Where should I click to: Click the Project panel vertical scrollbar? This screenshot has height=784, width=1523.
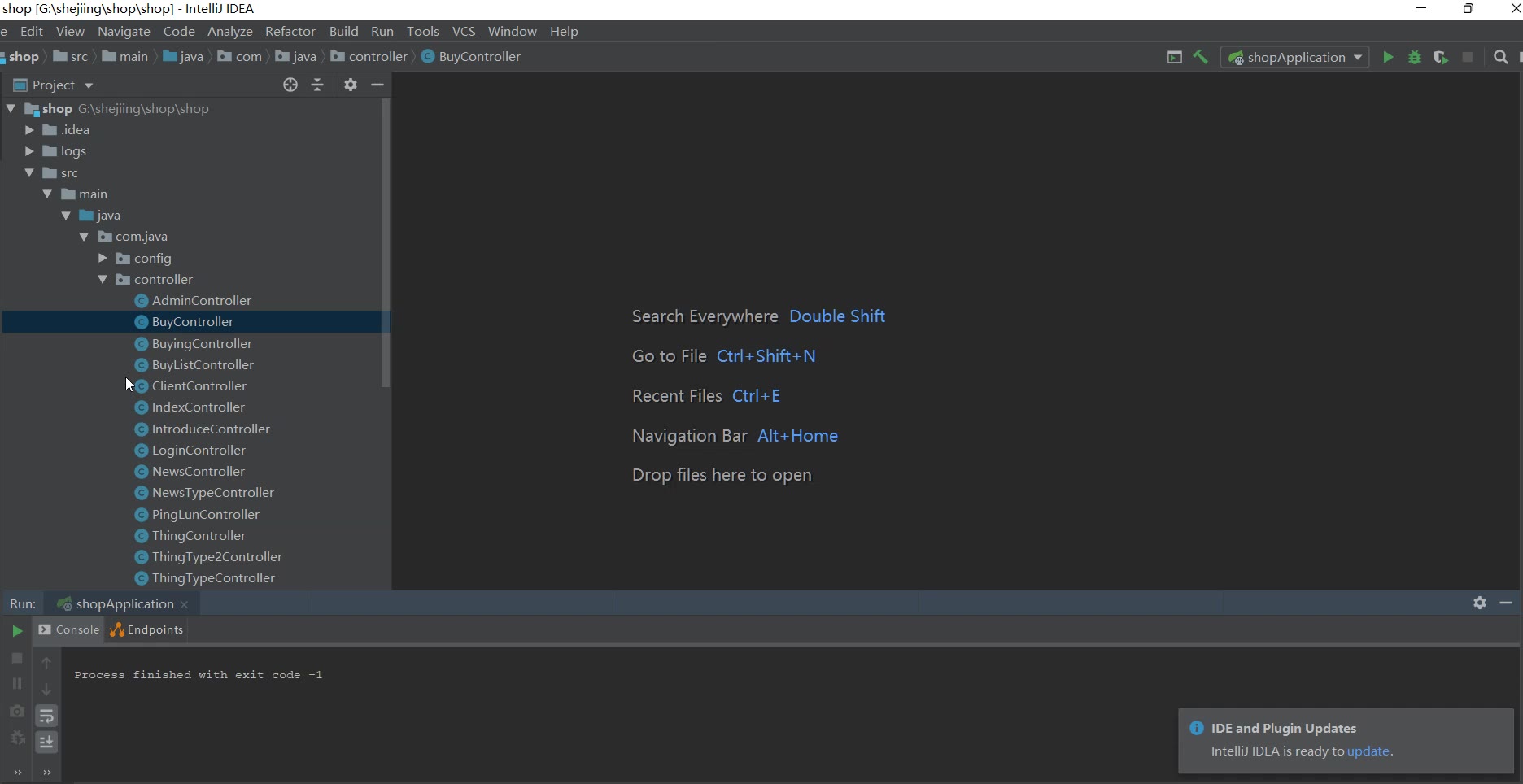click(386, 244)
